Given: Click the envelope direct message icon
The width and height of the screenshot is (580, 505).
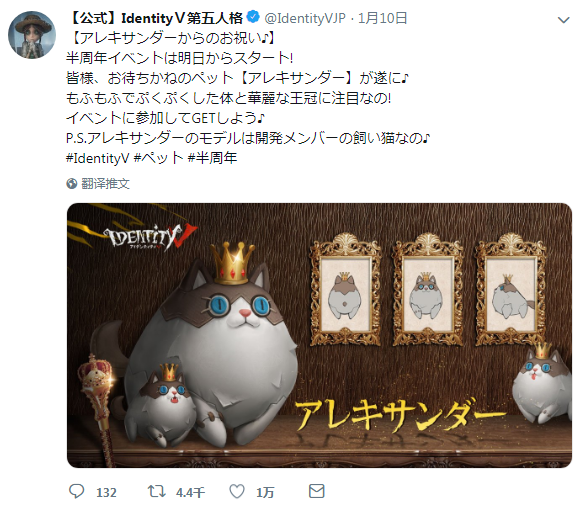Looking at the screenshot, I should click(x=317, y=491).
